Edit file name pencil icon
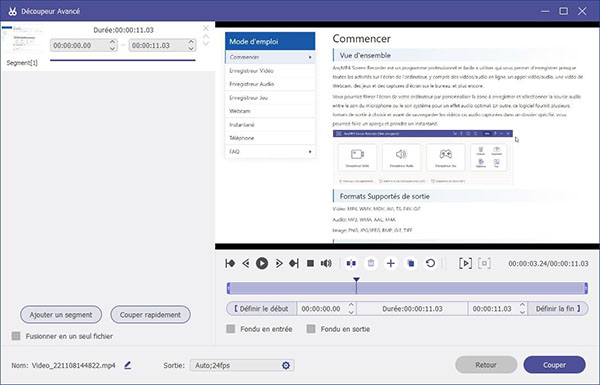The width and height of the screenshot is (600, 385). (x=128, y=365)
